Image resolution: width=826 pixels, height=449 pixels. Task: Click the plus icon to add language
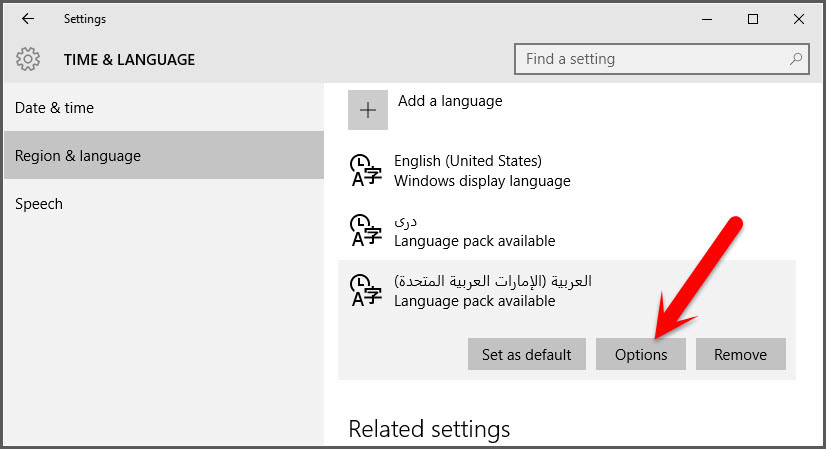coord(367,110)
